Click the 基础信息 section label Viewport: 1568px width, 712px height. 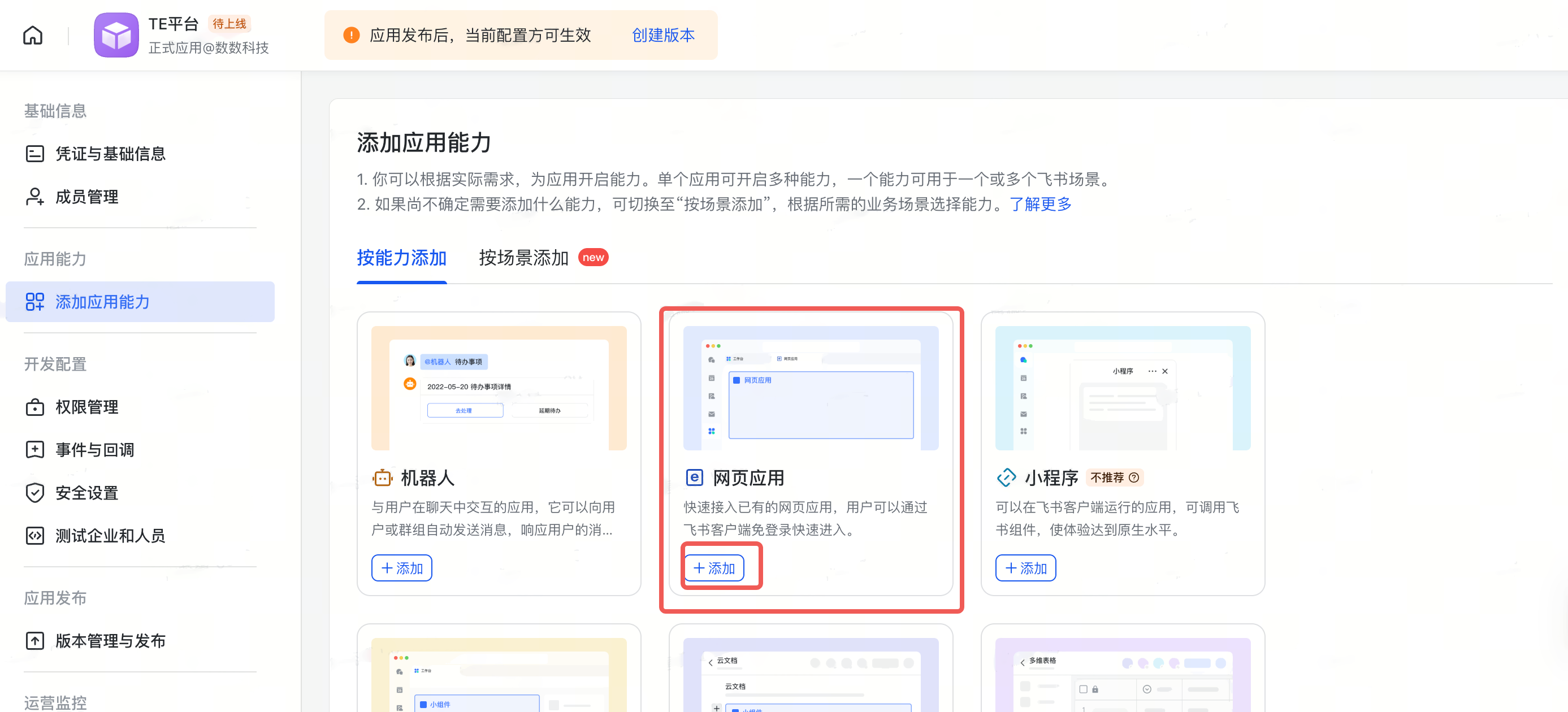pos(55,111)
